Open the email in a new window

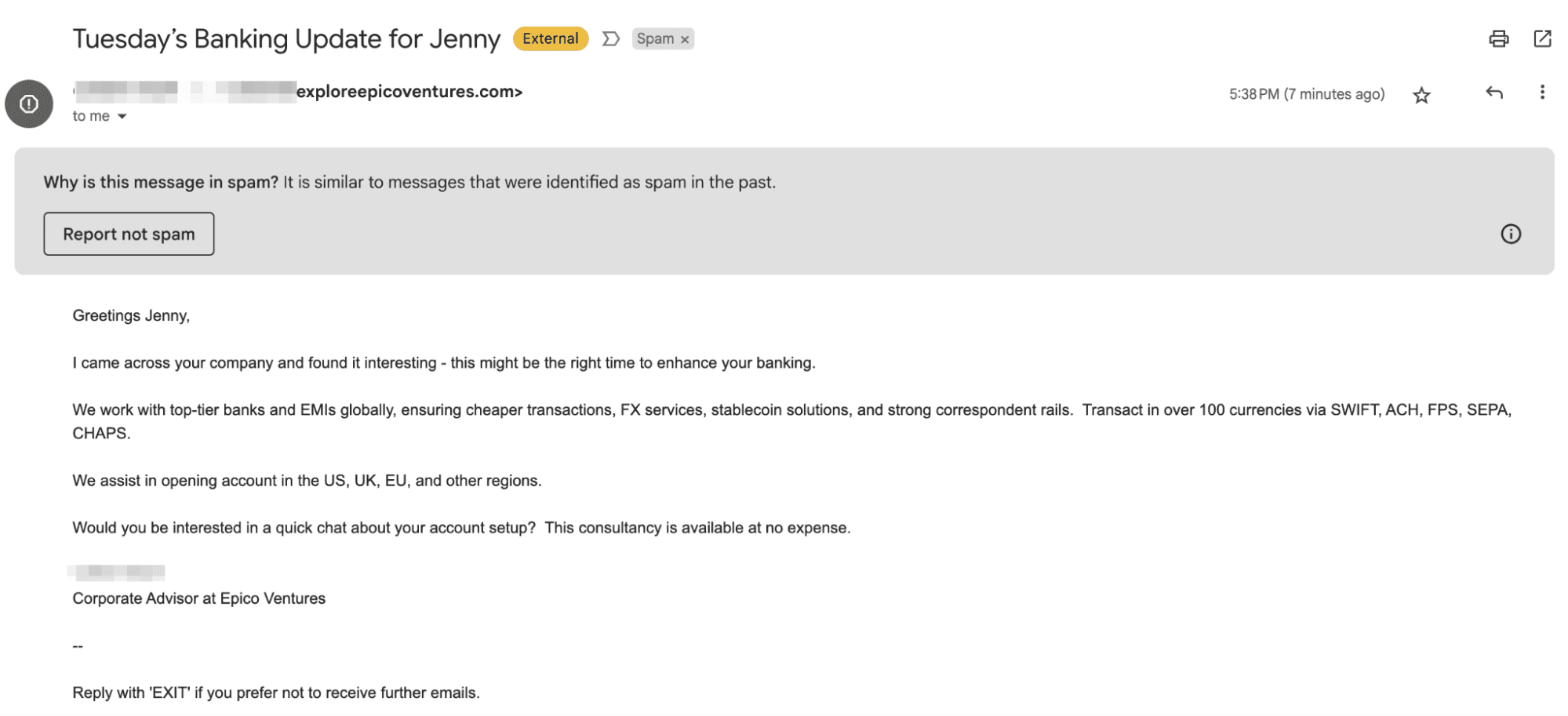tap(1544, 38)
